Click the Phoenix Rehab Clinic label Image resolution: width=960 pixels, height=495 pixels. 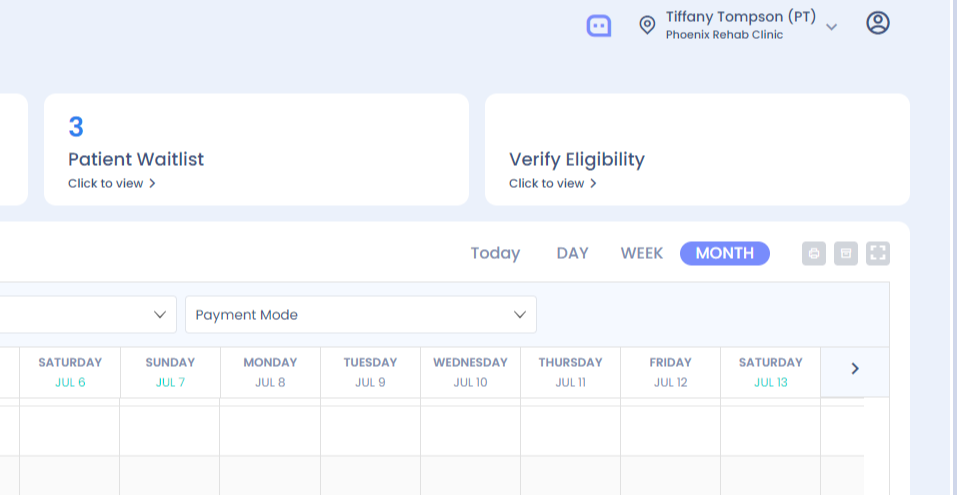(x=724, y=35)
